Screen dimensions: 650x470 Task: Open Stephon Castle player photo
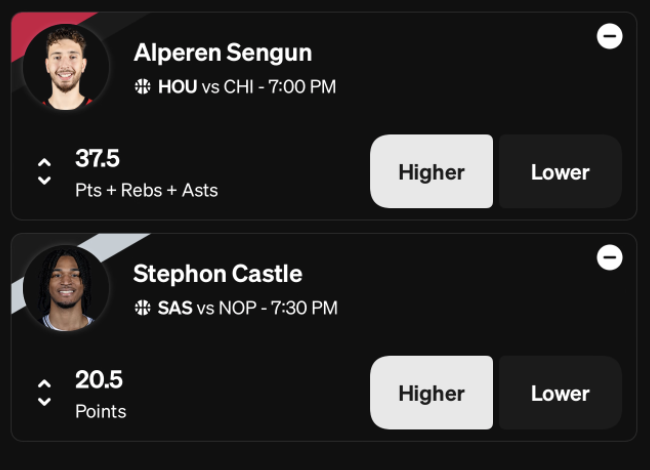[x=66, y=288]
